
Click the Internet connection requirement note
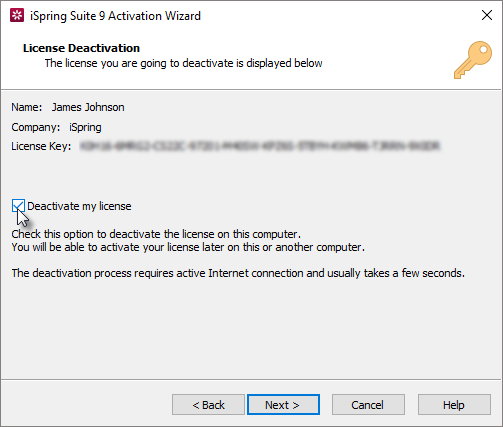tap(238, 273)
